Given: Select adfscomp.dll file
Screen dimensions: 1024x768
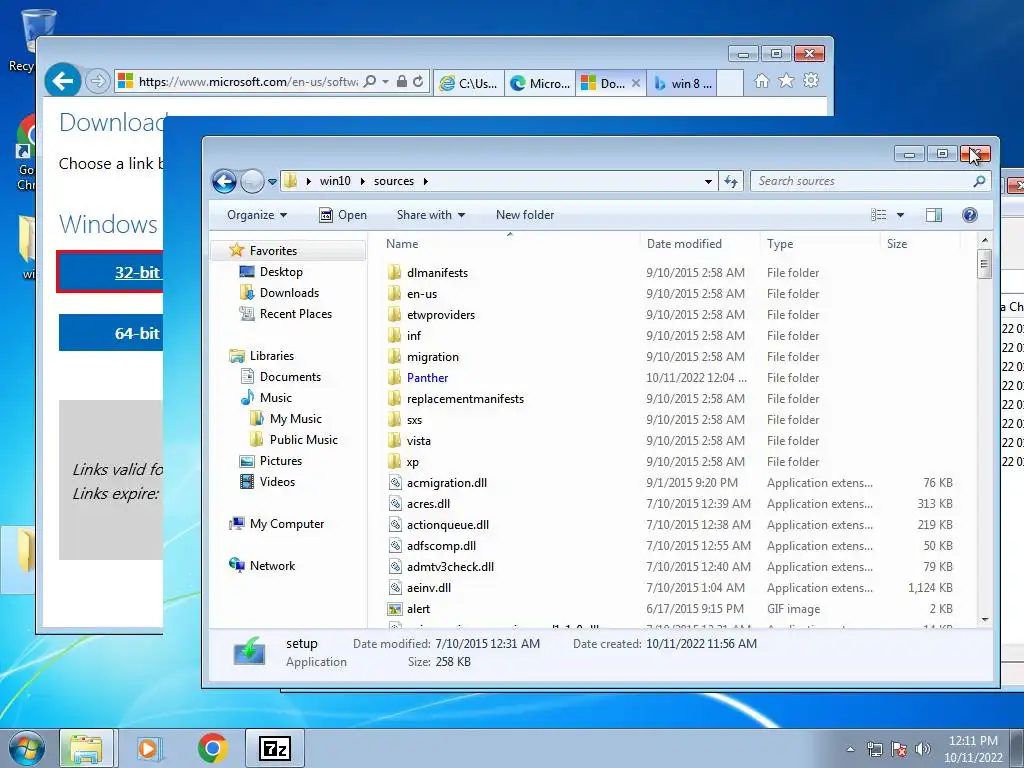Looking at the screenshot, I should tap(441, 546).
